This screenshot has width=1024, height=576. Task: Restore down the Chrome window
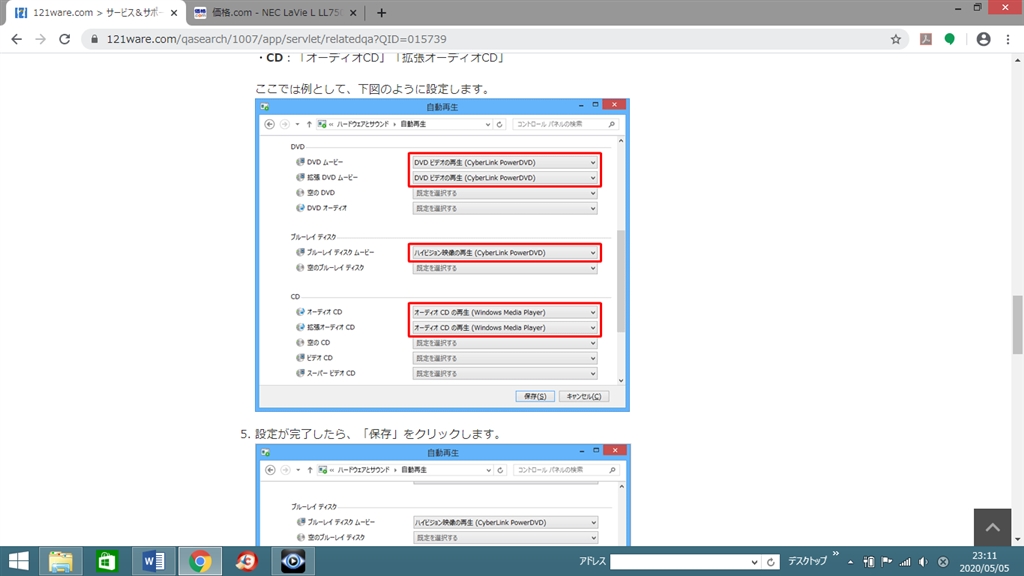[977, 8]
